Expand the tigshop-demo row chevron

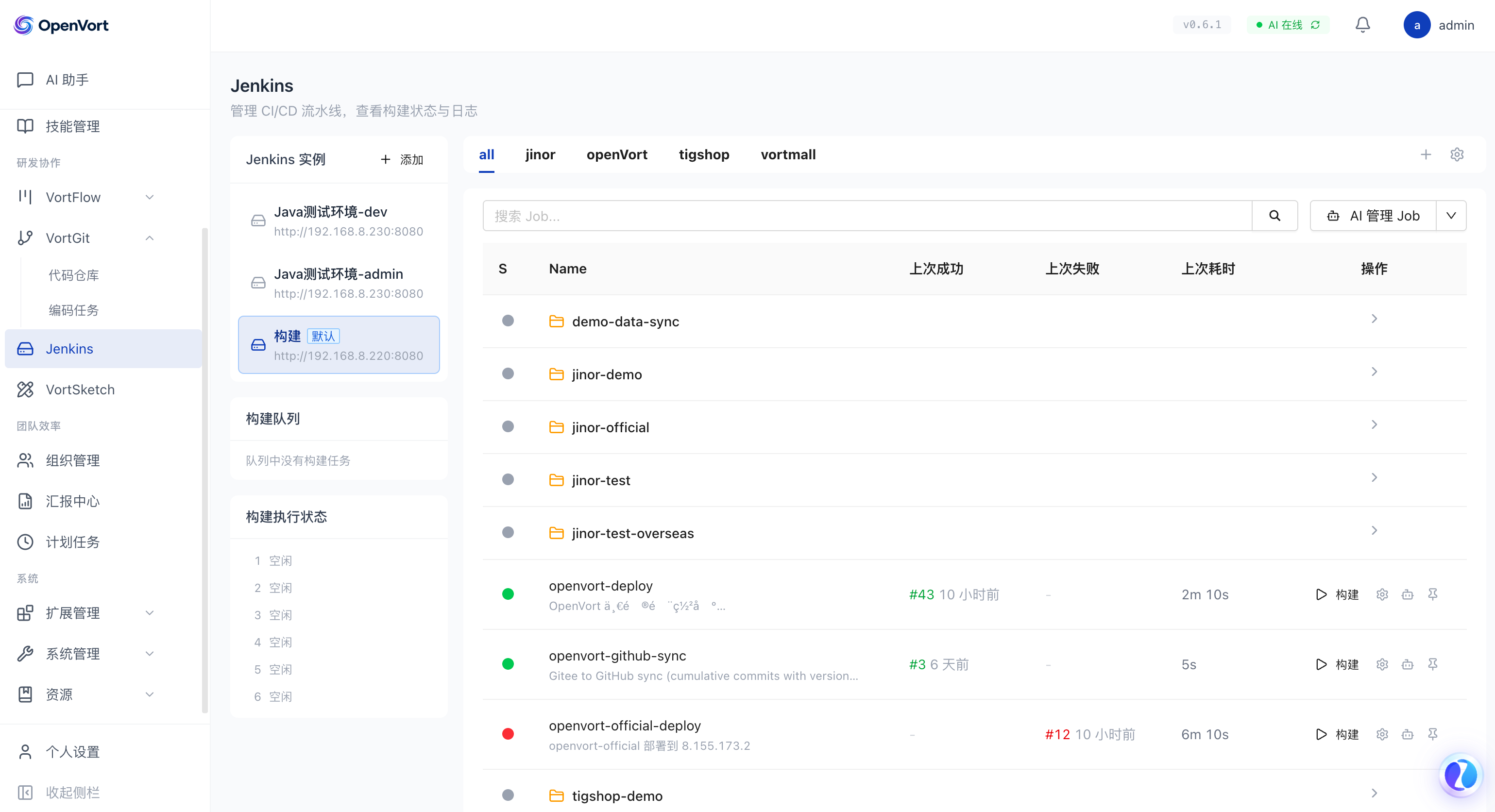(x=1374, y=793)
